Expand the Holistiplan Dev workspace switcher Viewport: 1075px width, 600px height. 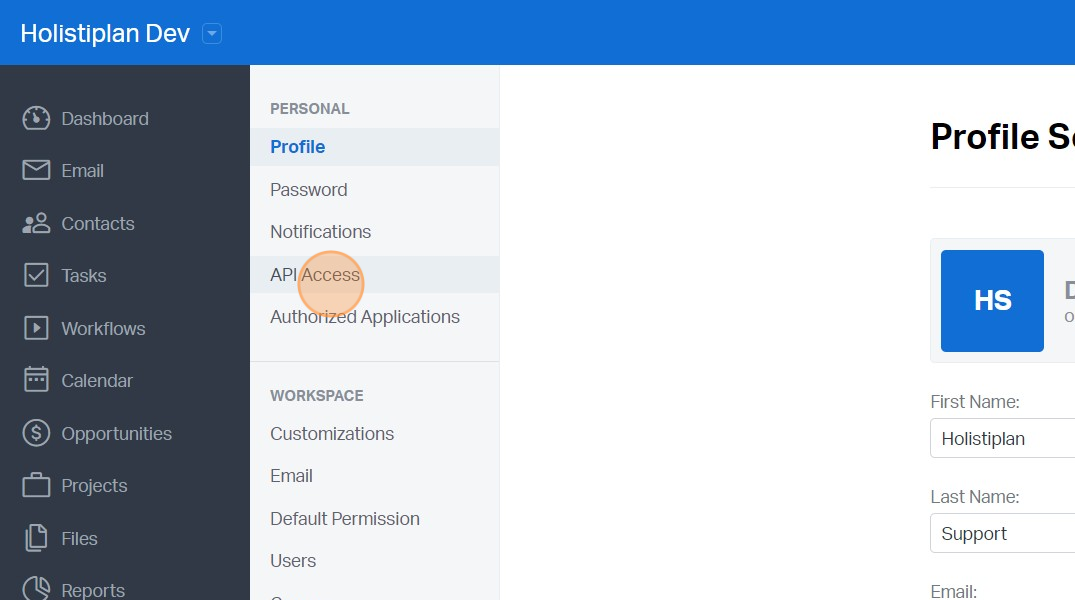(x=211, y=33)
